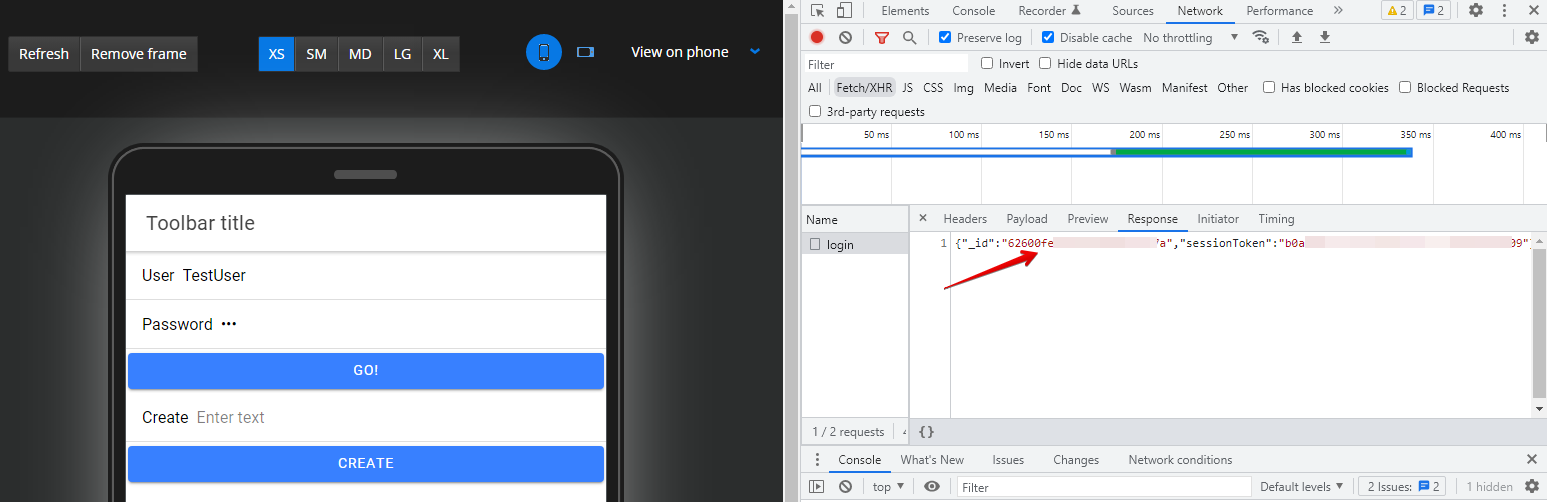
Task: Click the CREATE button
Action: click(x=366, y=463)
